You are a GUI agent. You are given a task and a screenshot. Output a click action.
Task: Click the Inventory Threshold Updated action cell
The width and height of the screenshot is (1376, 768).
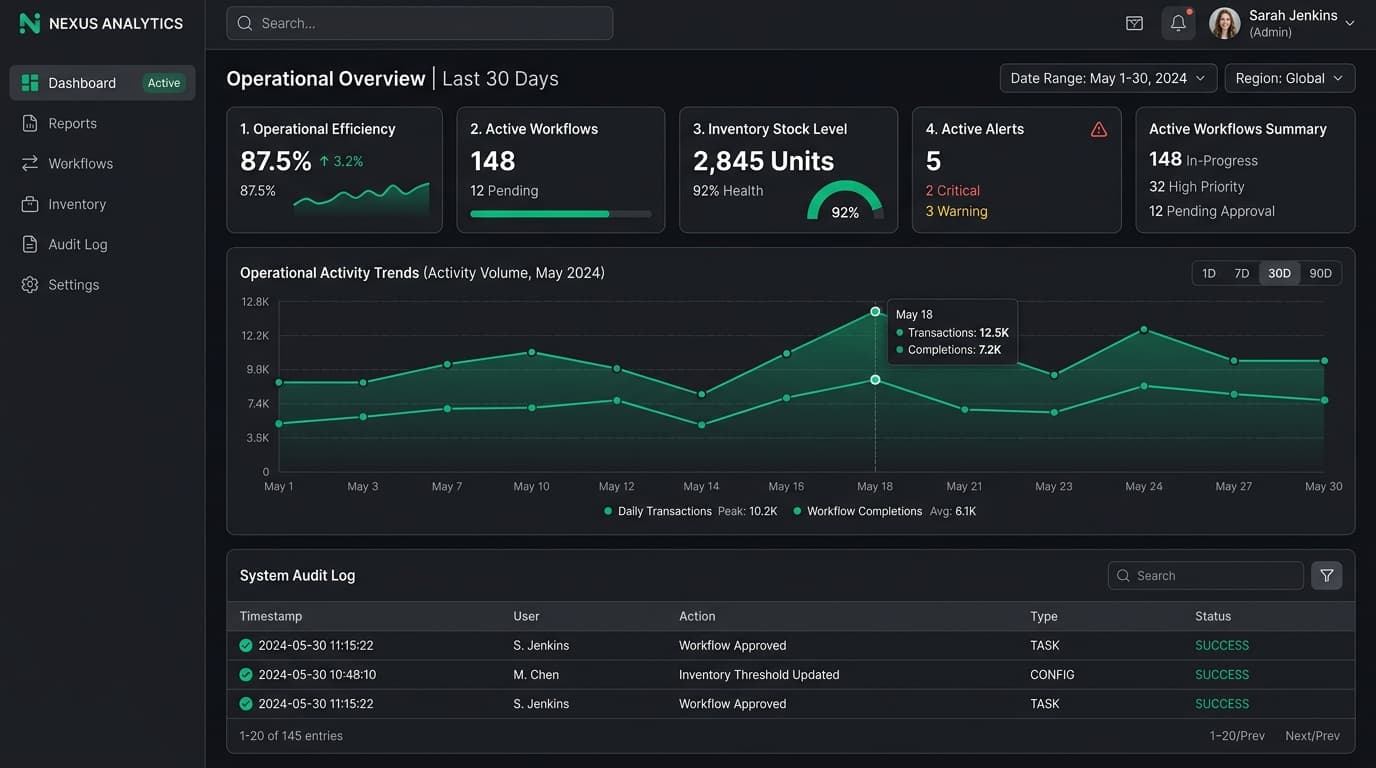point(759,675)
